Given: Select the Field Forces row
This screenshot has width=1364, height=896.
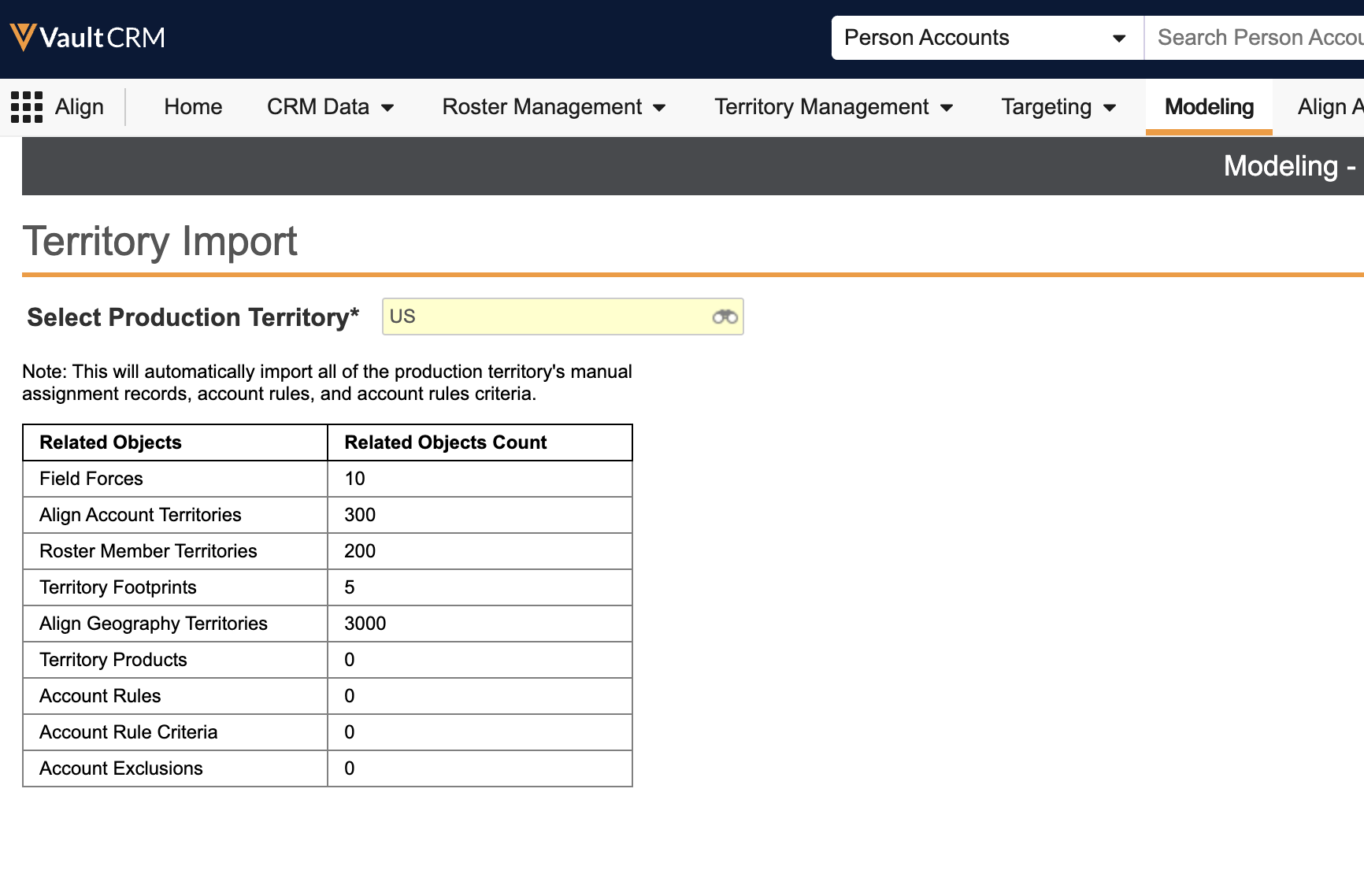Looking at the screenshot, I should (x=91, y=479).
